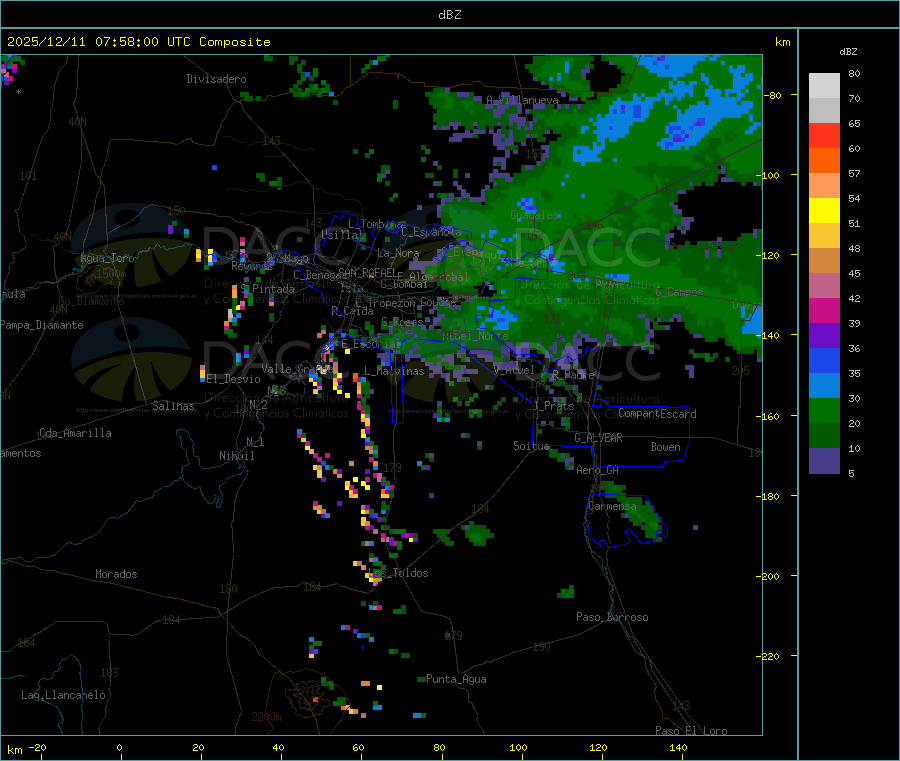Click the -80 km vertical axis tick
Viewport: 900px width, 761px height.
click(x=775, y=95)
